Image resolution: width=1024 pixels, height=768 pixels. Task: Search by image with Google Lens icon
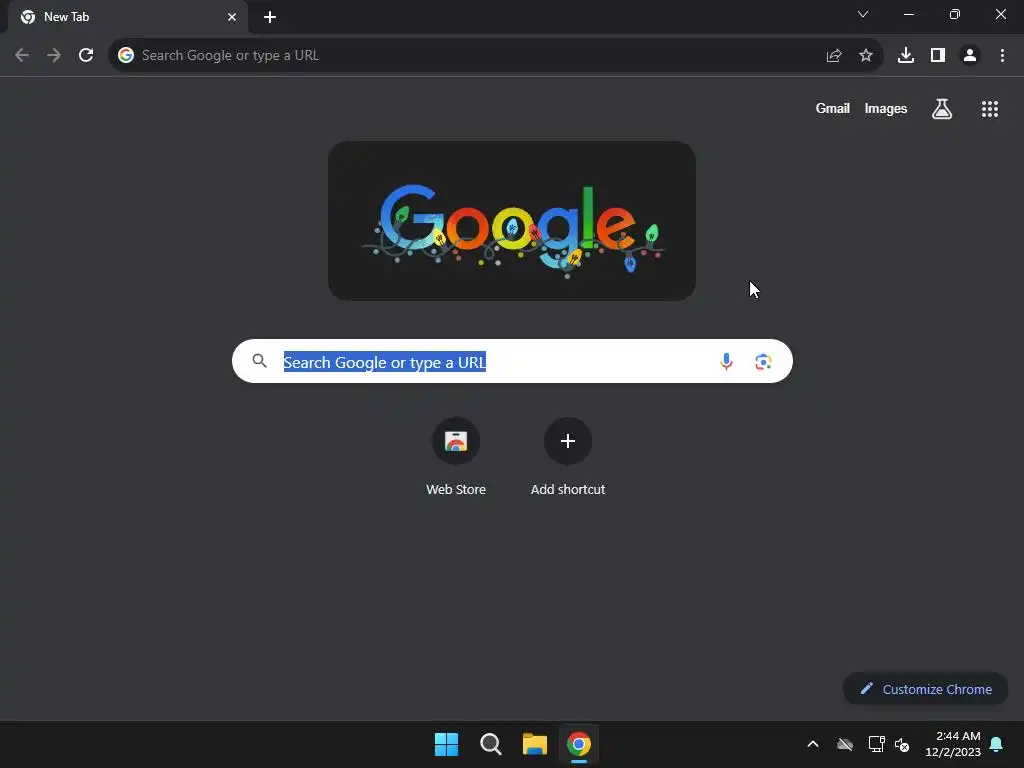click(x=763, y=361)
